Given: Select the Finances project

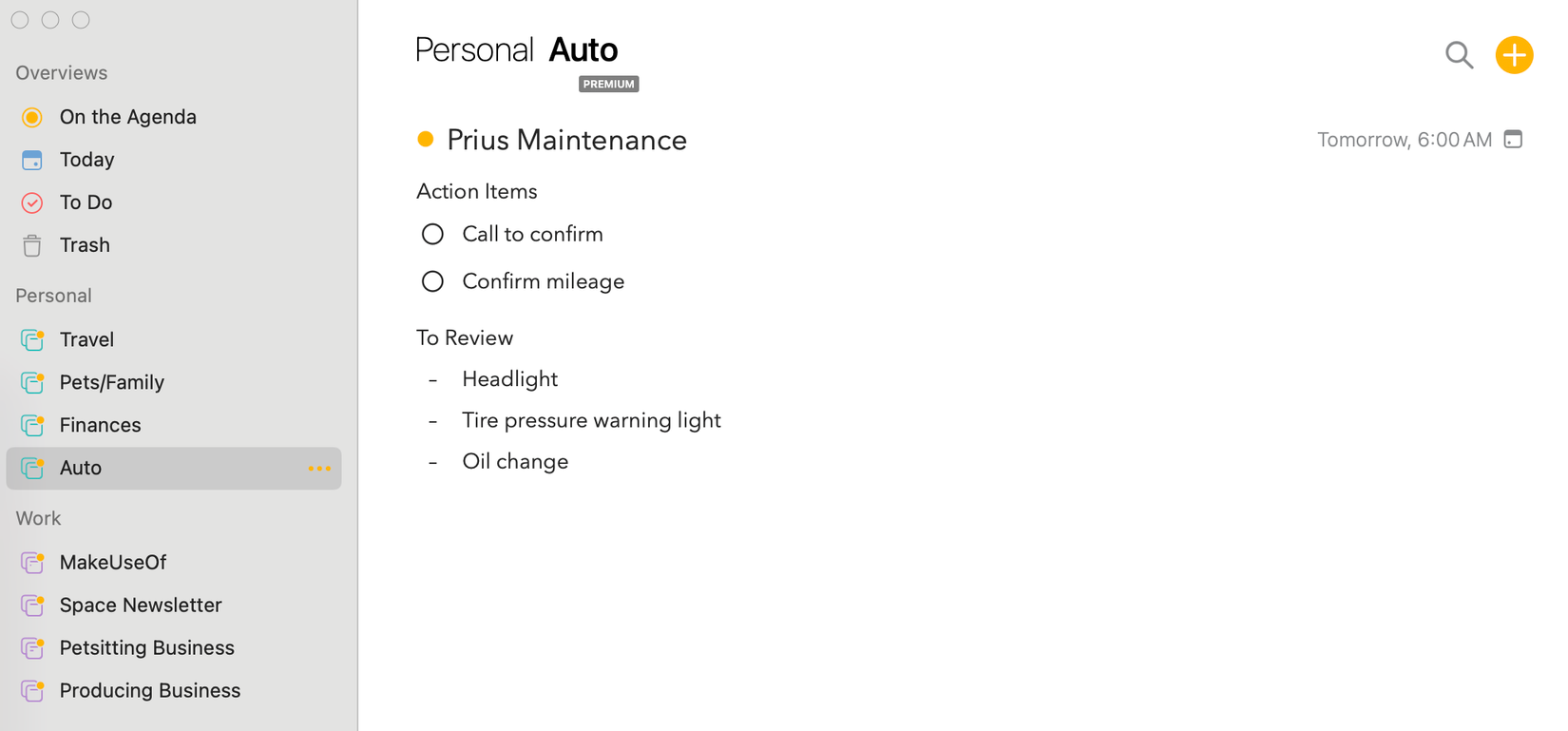Looking at the screenshot, I should click(x=100, y=425).
